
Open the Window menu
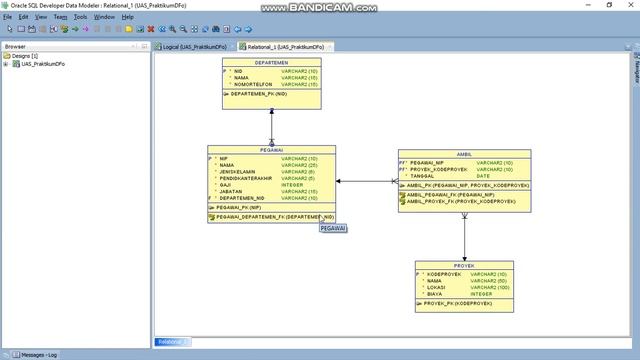pos(104,17)
